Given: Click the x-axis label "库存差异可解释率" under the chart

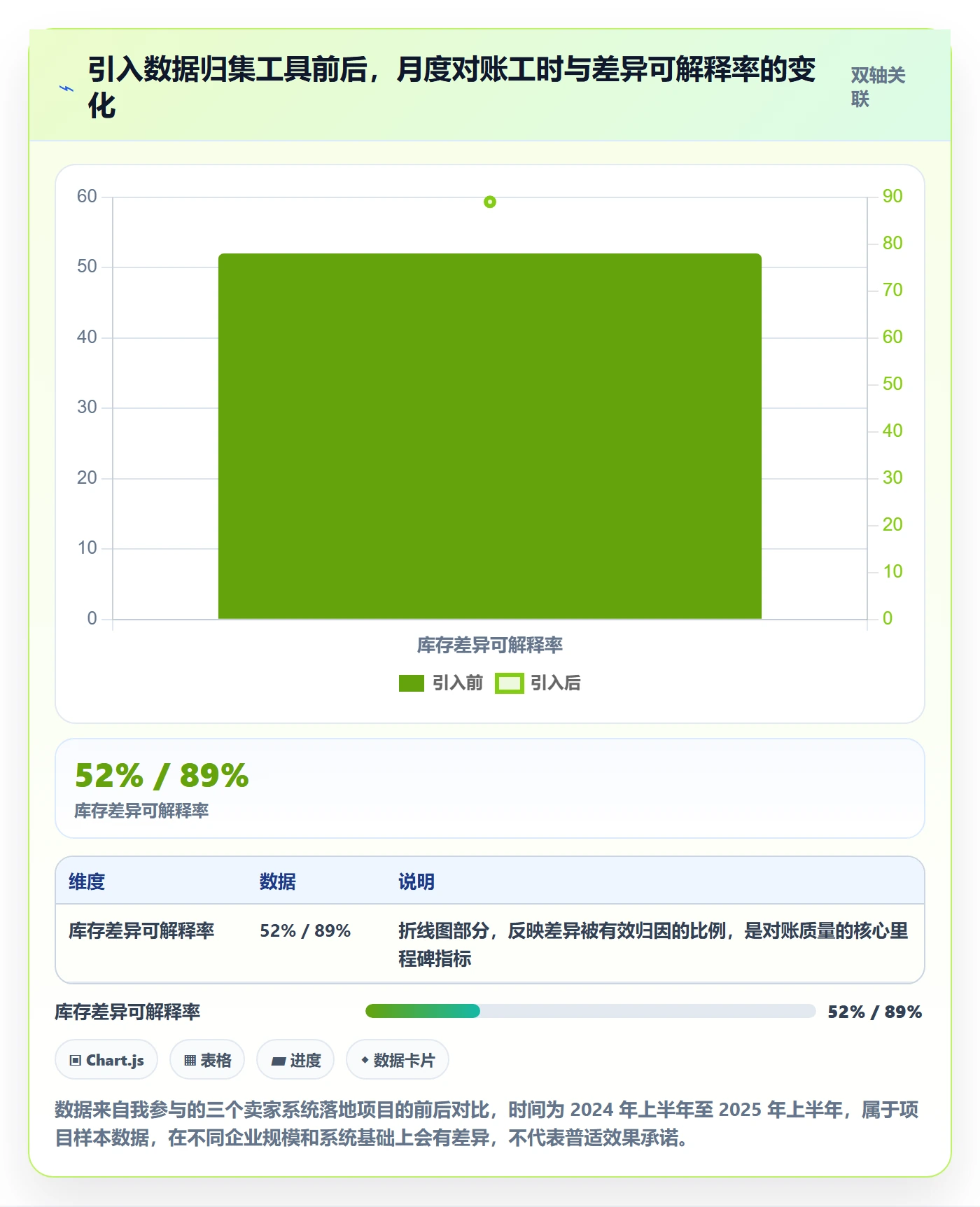Looking at the screenshot, I should (490, 645).
